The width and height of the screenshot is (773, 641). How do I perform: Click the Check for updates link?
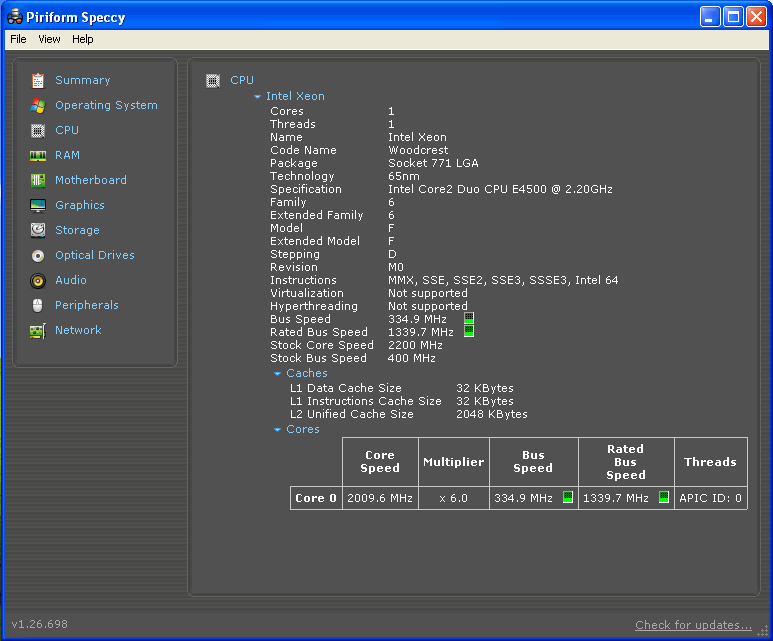pos(693,625)
